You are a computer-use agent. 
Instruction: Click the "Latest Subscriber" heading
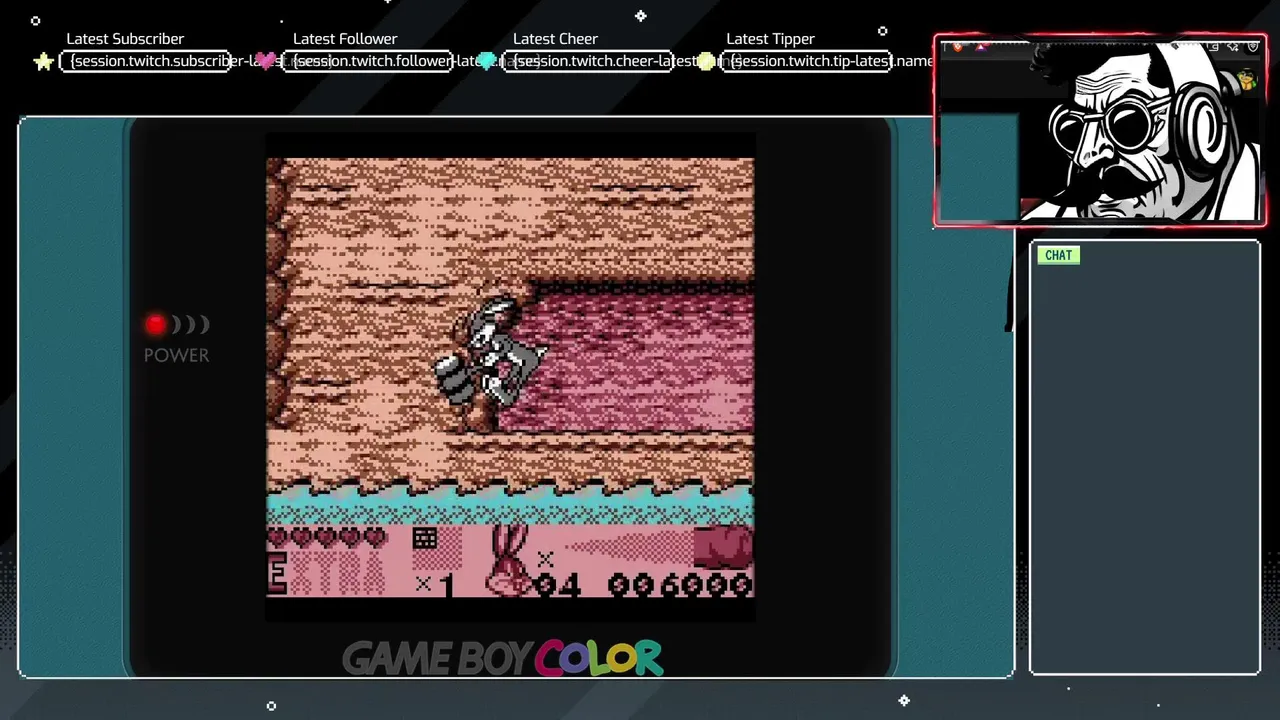tap(125, 39)
